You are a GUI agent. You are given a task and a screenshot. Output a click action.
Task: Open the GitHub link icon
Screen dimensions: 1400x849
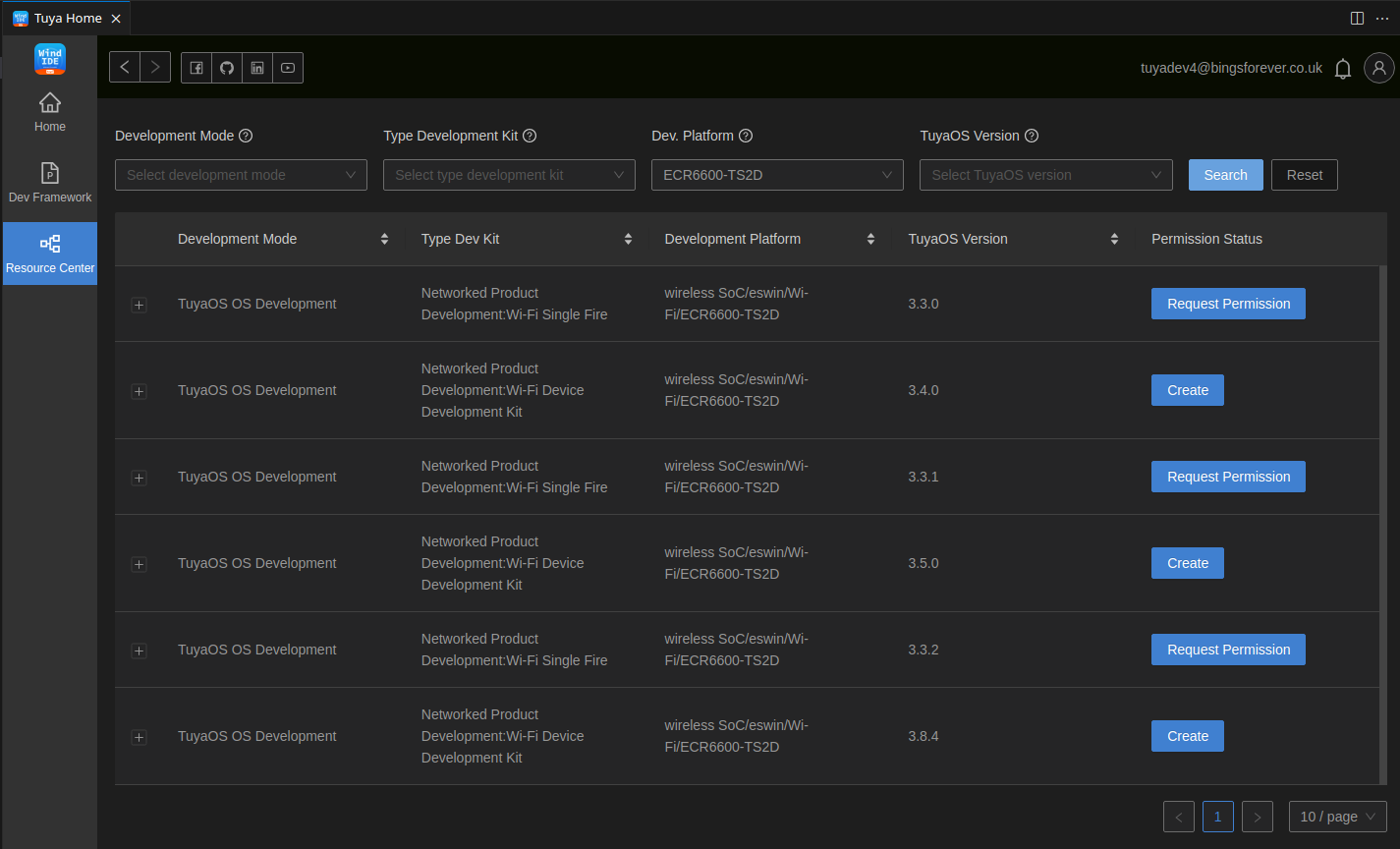coord(227,68)
